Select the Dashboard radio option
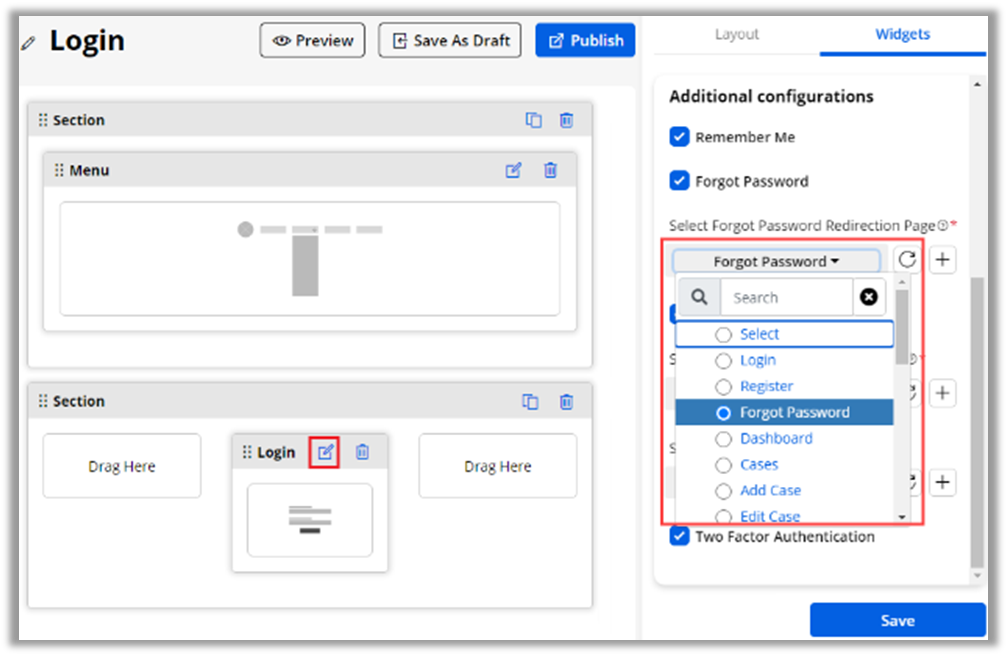The height and width of the screenshot is (656, 1008). pos(723,439)
